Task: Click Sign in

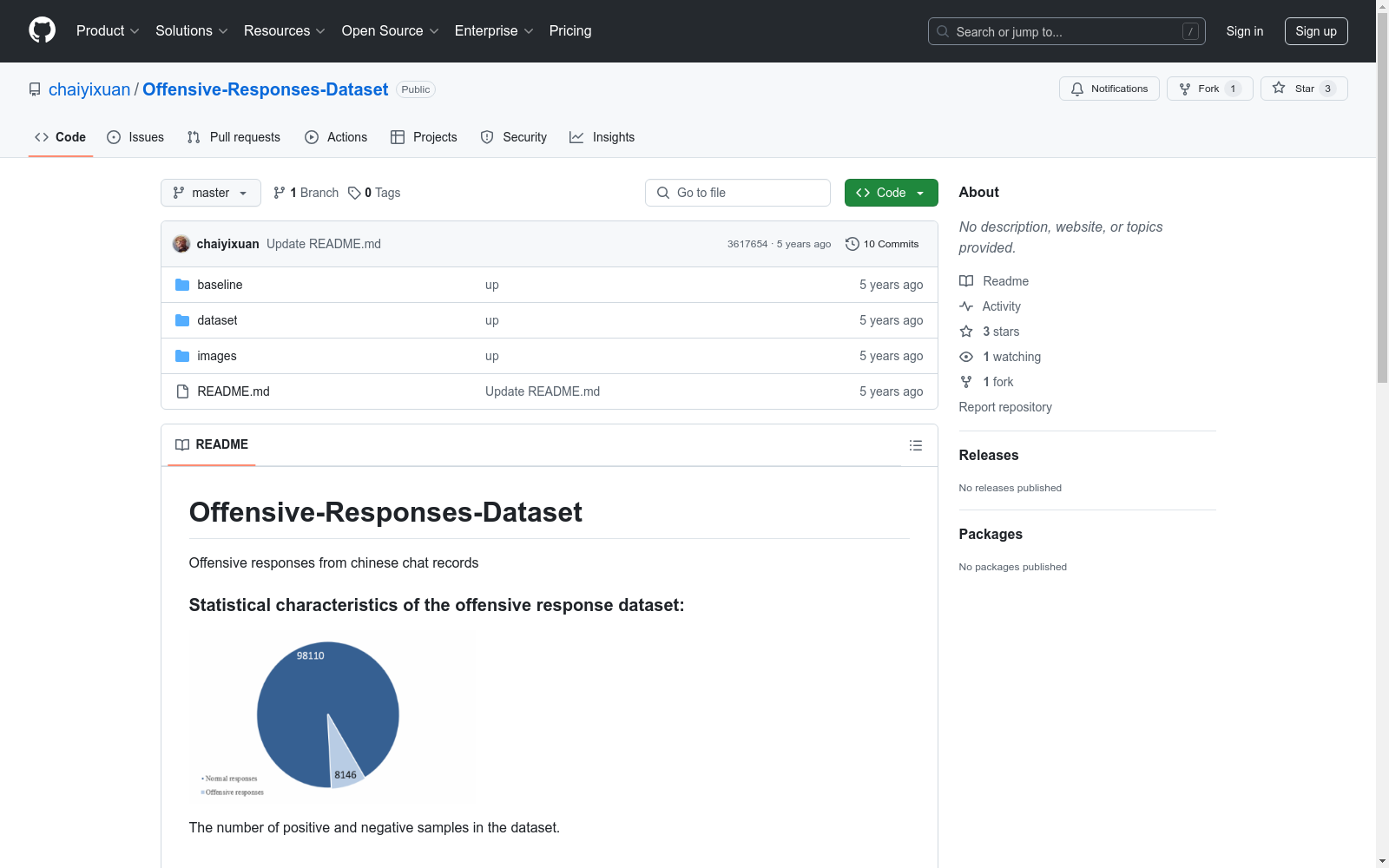Action: point(1245,31)
